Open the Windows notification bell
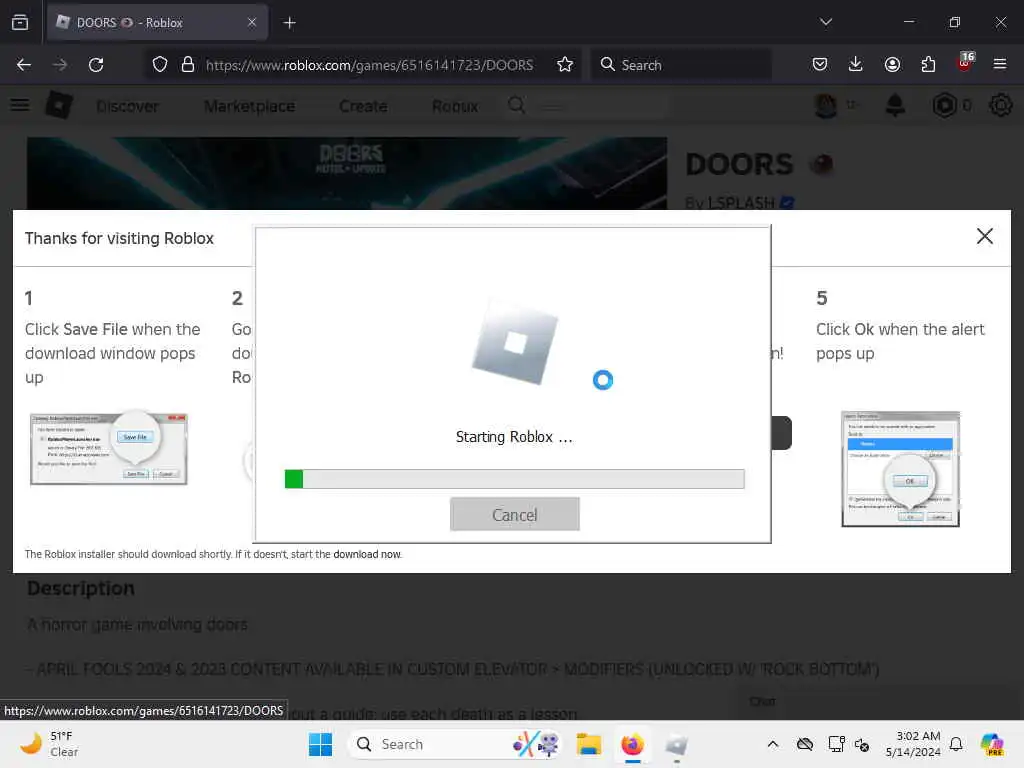This screenshot has height=768, width=1024. click(x=956, y=744)
